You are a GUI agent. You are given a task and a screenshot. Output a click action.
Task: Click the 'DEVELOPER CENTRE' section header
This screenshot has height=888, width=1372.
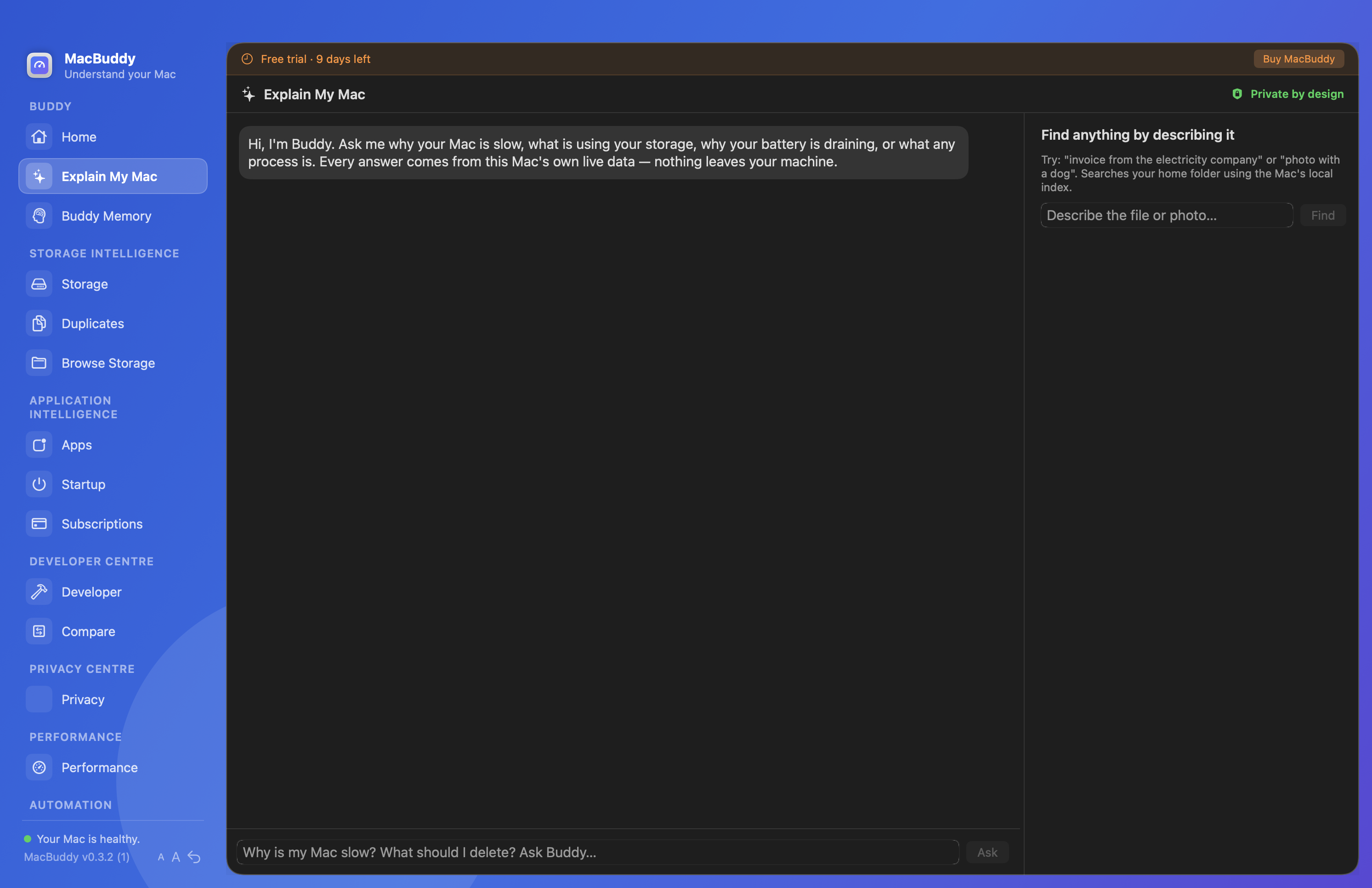(91, 561)
